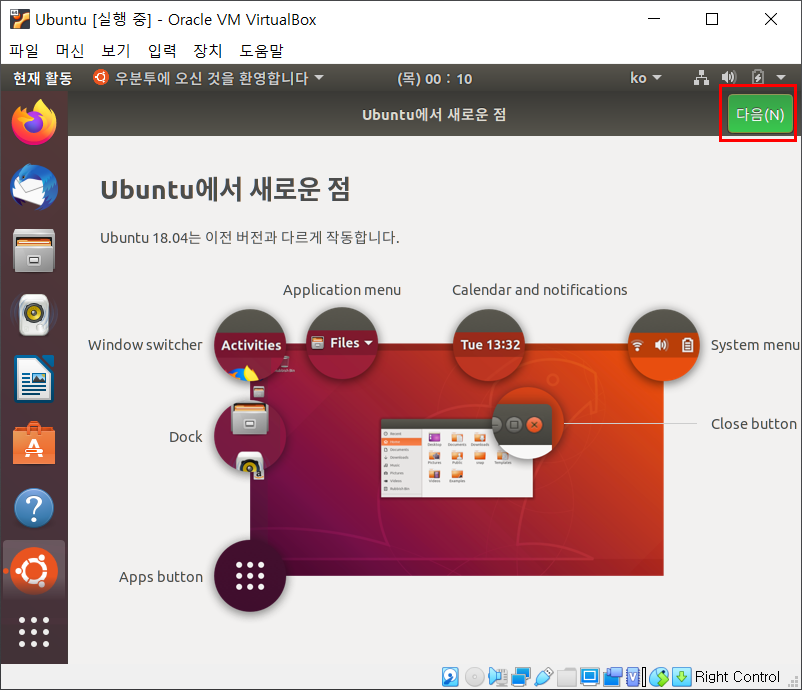802x690 pixels.
Task: Click the network wired icon in top bar
Action: tap(701, 78)
